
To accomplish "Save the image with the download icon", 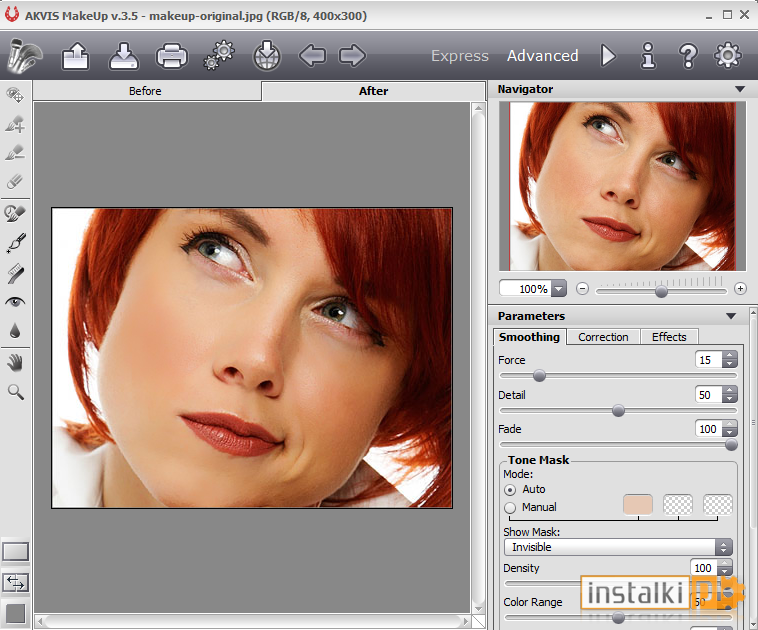I will (x=124, y=56).
